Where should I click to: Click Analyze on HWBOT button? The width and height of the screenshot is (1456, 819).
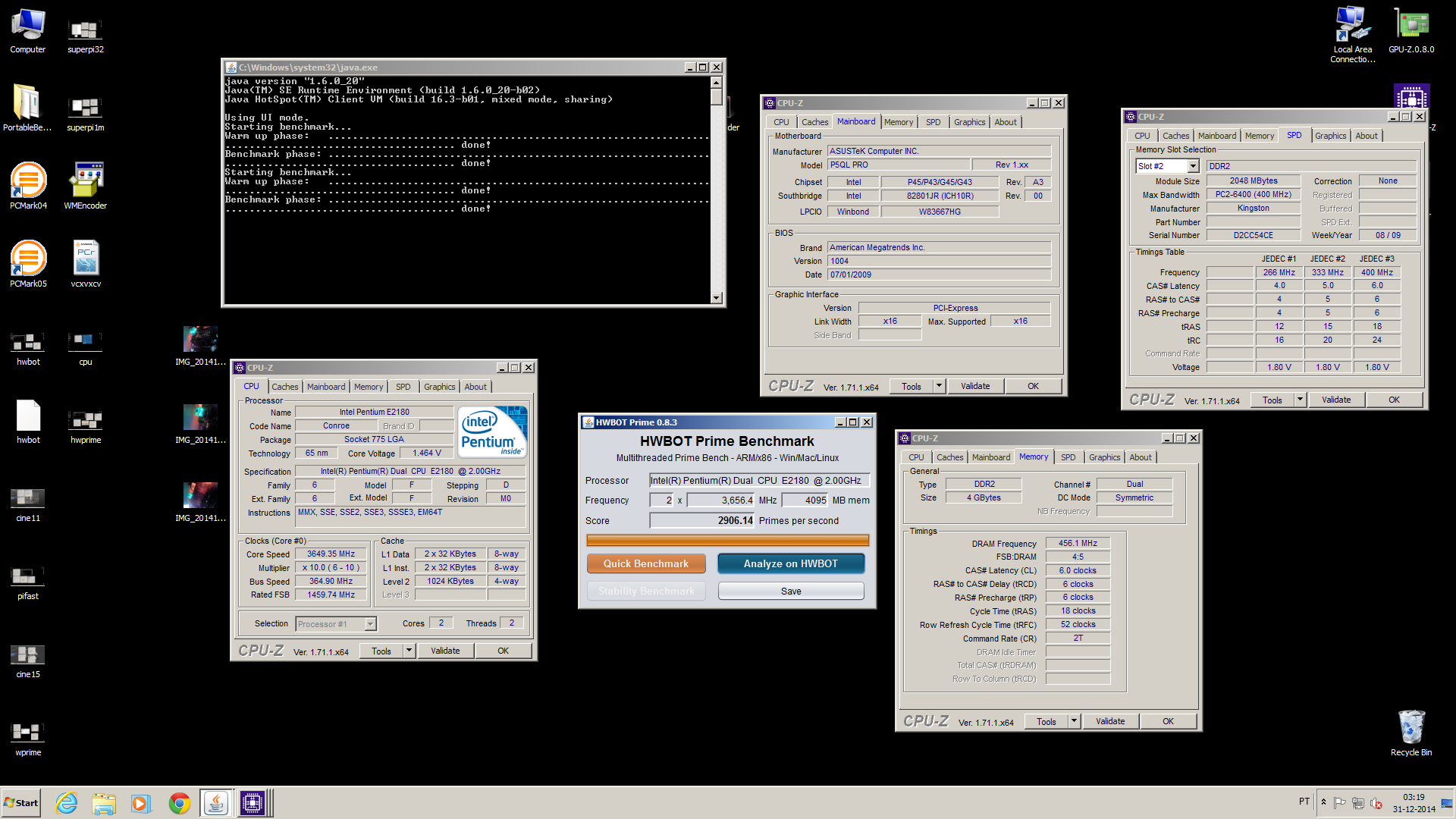click(791, 563)
